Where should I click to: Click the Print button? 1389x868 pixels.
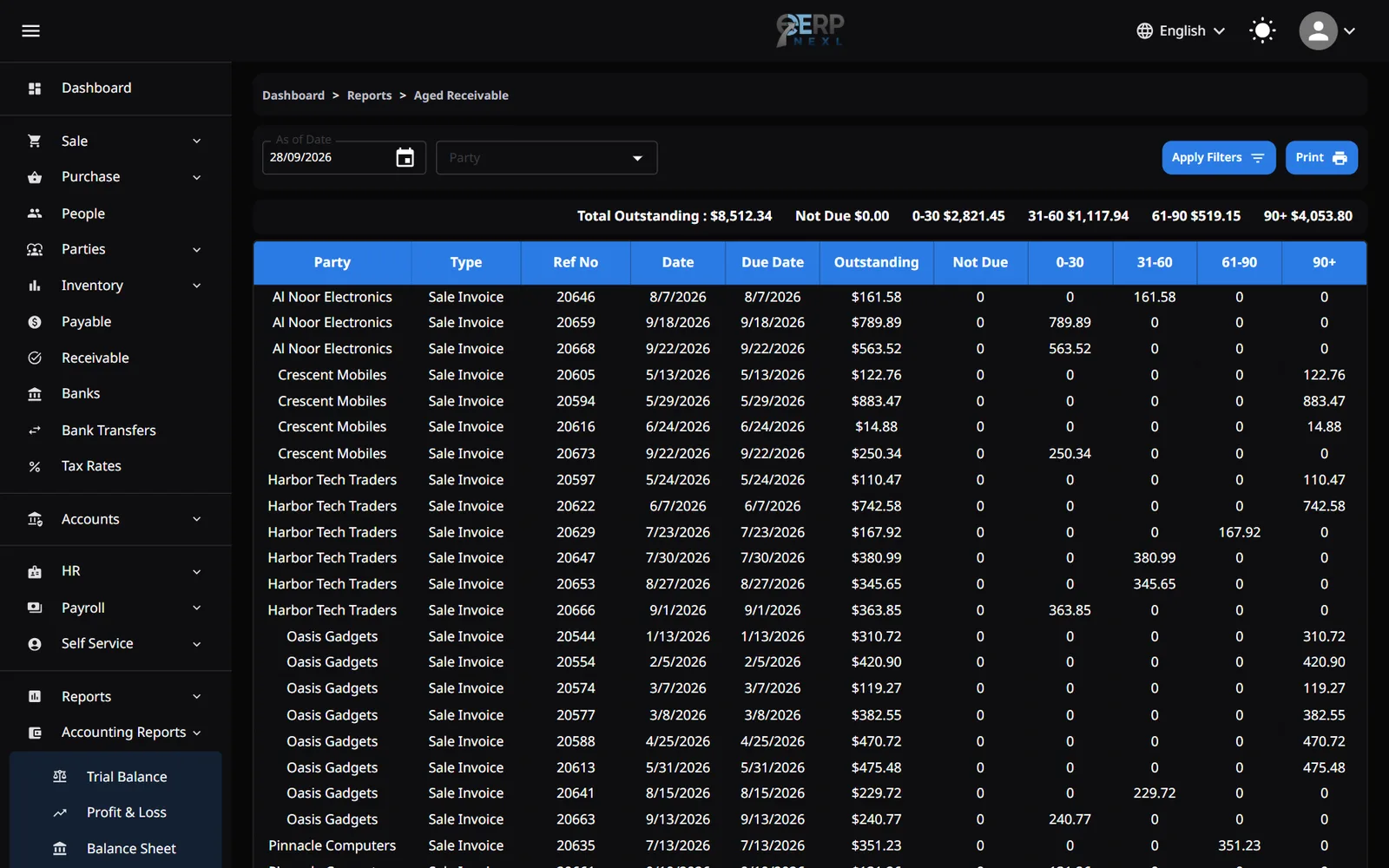tap(1321, 158)
